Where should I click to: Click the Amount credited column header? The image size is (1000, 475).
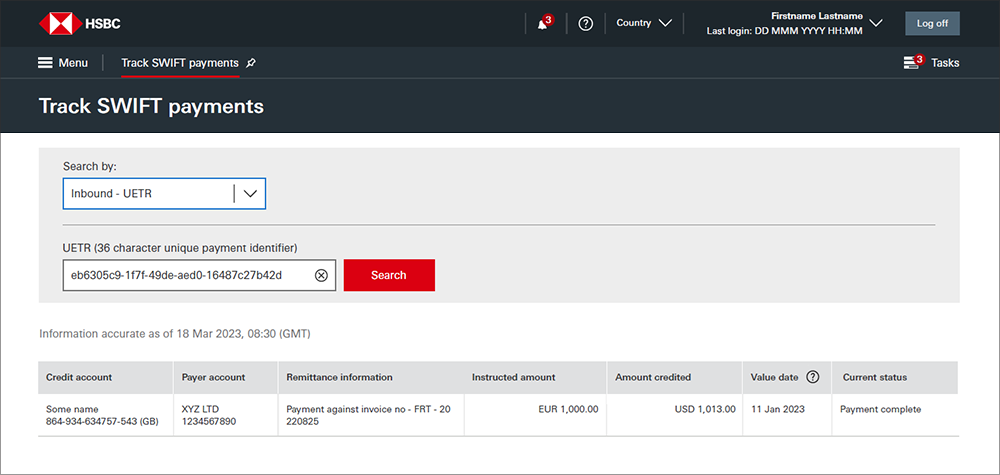652,377
